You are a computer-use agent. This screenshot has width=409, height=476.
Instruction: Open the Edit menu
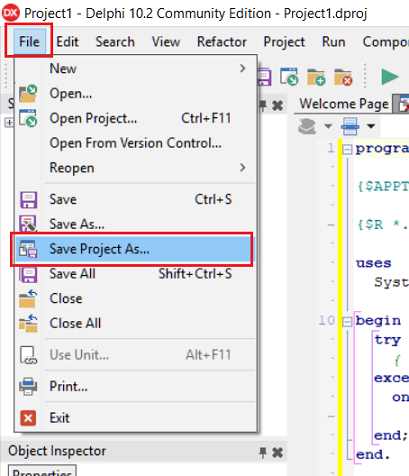67,42
